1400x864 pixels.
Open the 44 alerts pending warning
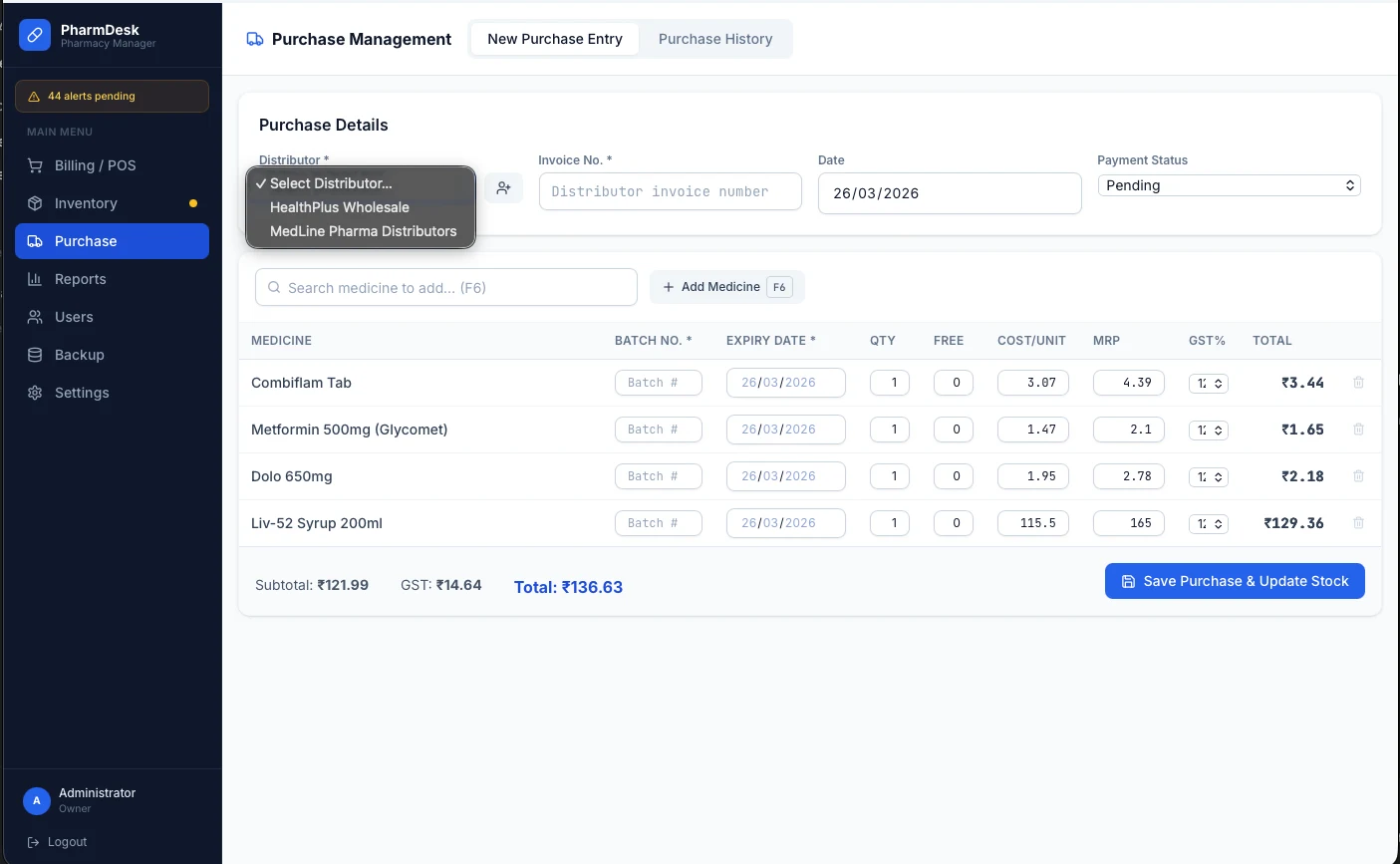(112, 97)
